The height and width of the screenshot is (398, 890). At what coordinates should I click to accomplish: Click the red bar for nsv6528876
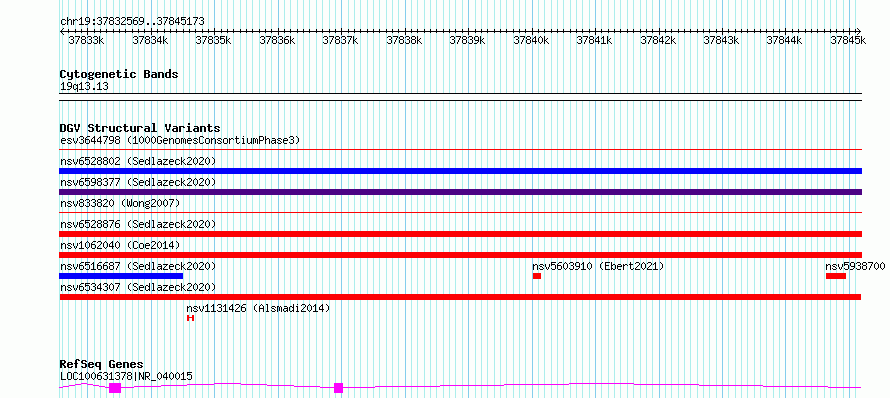(460, 234)
